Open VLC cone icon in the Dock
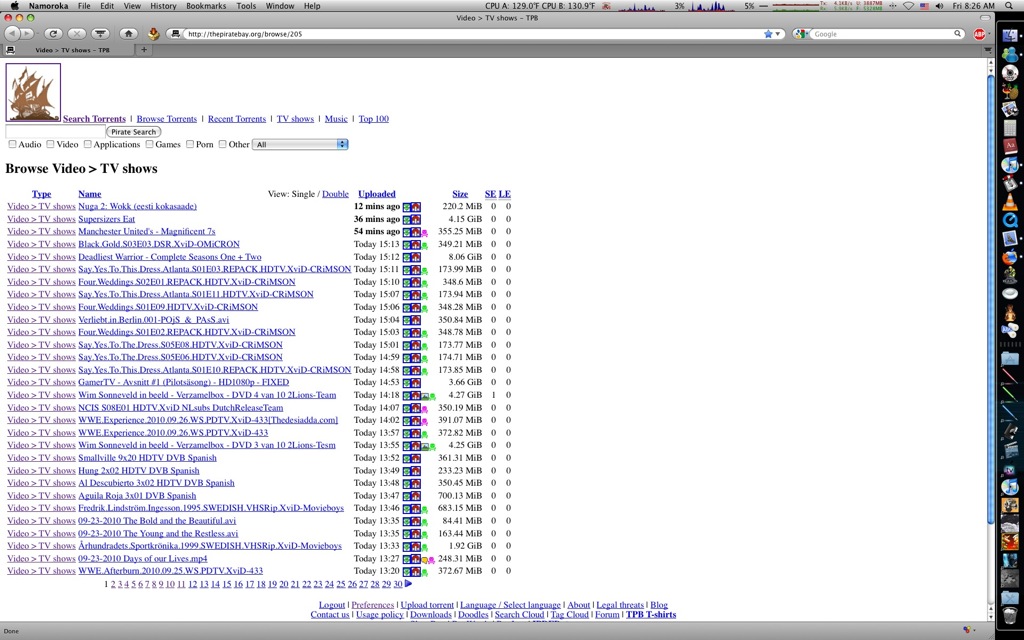The width and height of the screenshot is (1024, 640). [x=1010, y=202]
